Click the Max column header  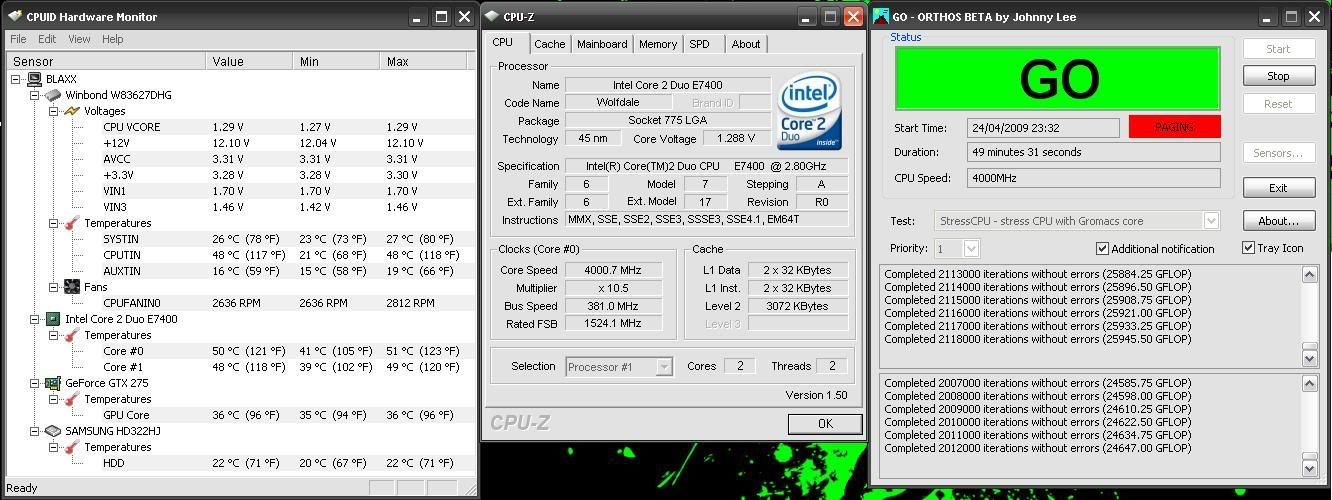(398, 61)
